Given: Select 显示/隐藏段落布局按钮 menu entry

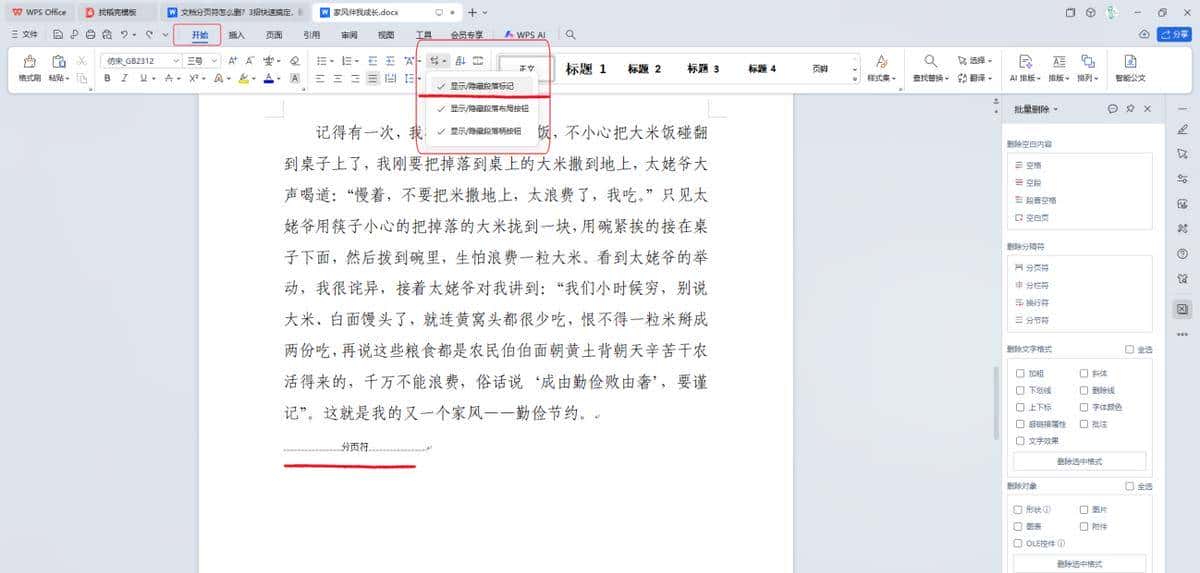Looking at the screenshot, I should click(482, 108).
